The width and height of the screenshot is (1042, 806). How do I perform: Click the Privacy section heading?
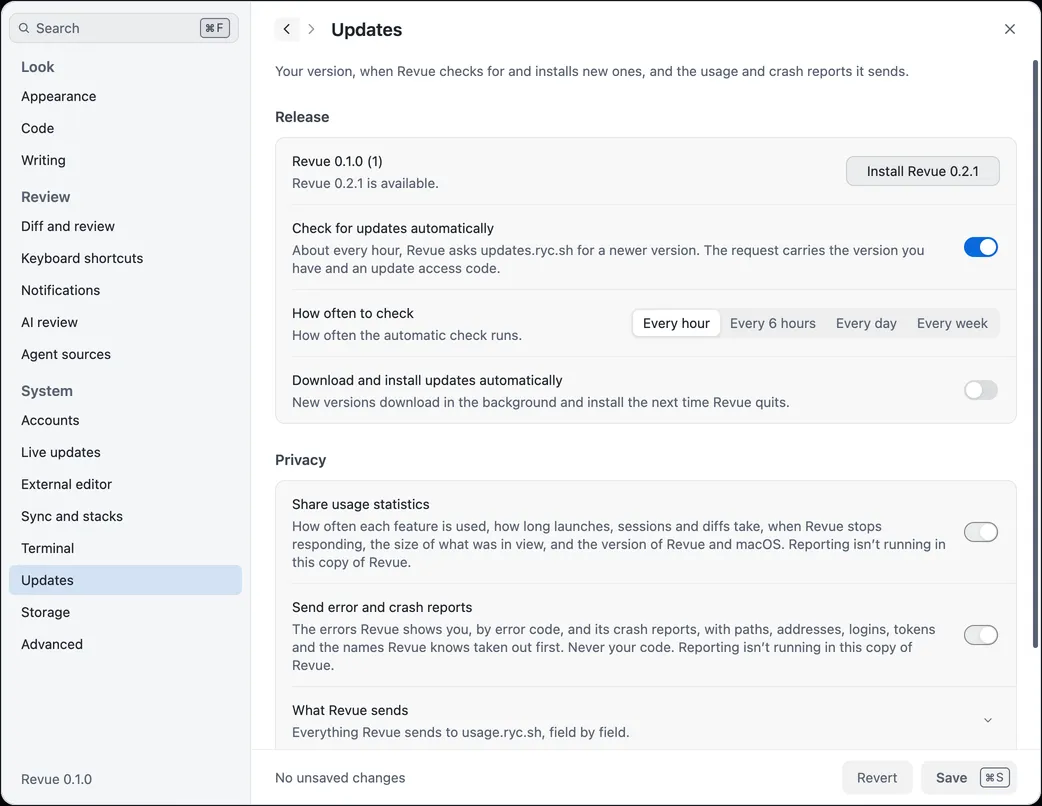(300, 460)
